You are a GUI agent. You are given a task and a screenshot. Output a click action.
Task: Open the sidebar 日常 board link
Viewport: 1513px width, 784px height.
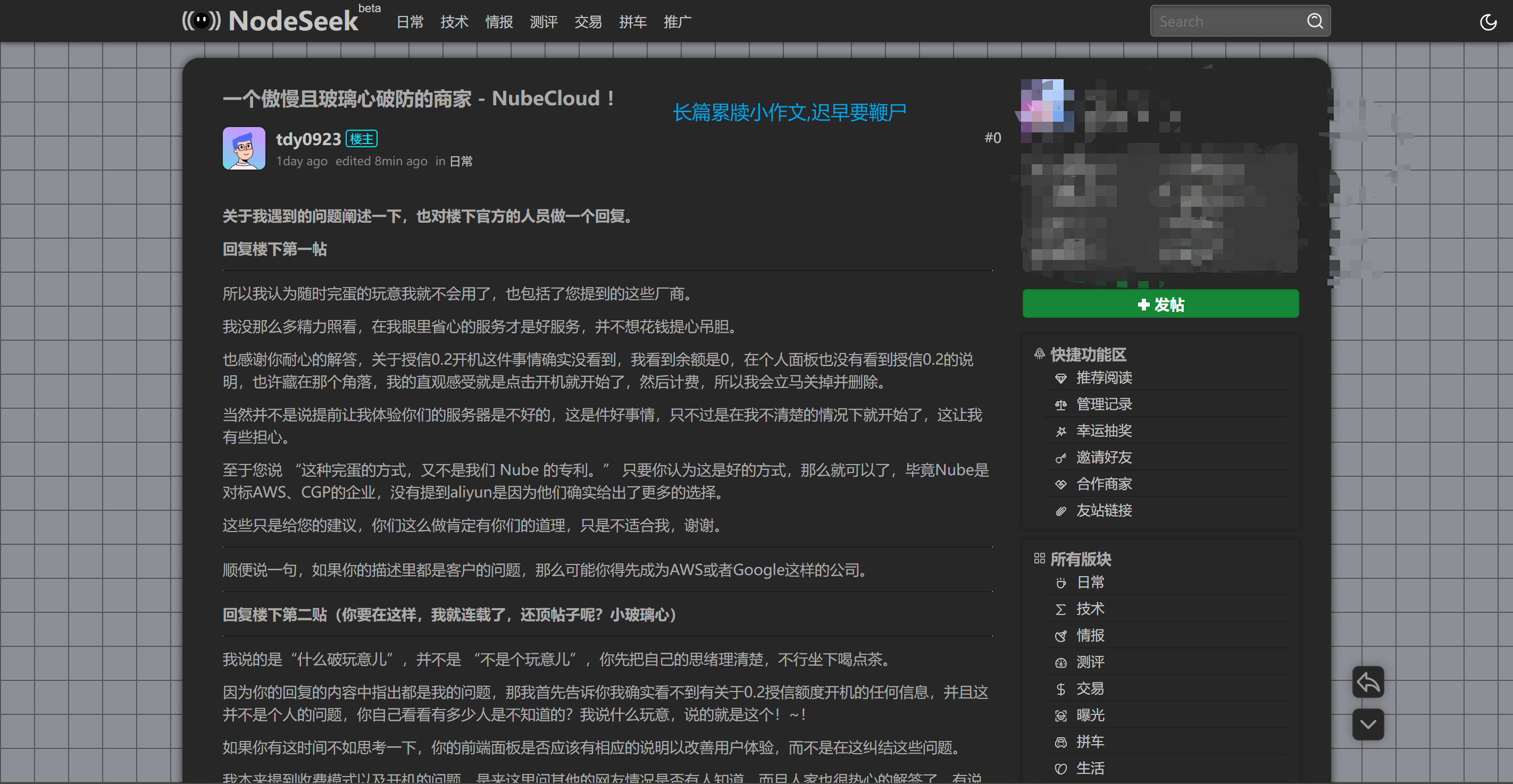point(1090,583)
